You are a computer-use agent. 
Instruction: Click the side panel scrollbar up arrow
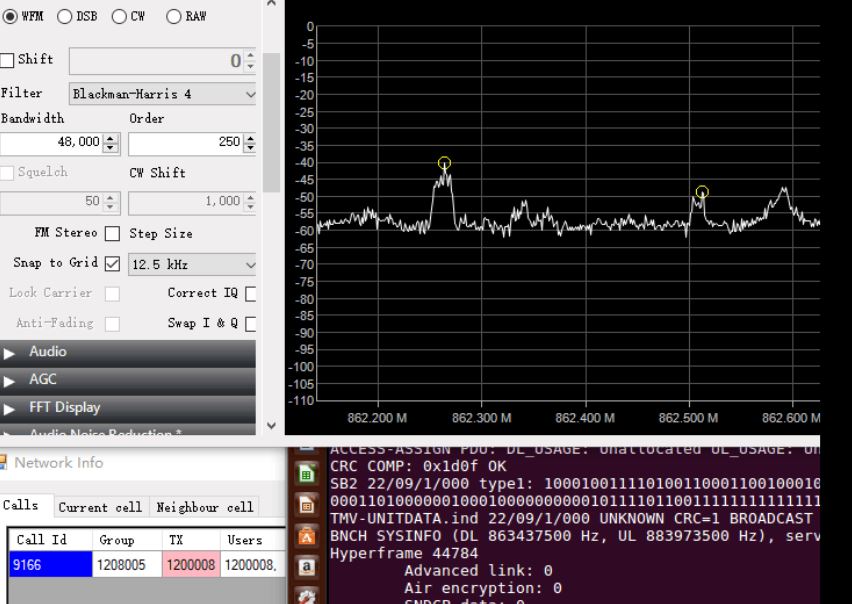pyautogui.click(x=272, y=4)
